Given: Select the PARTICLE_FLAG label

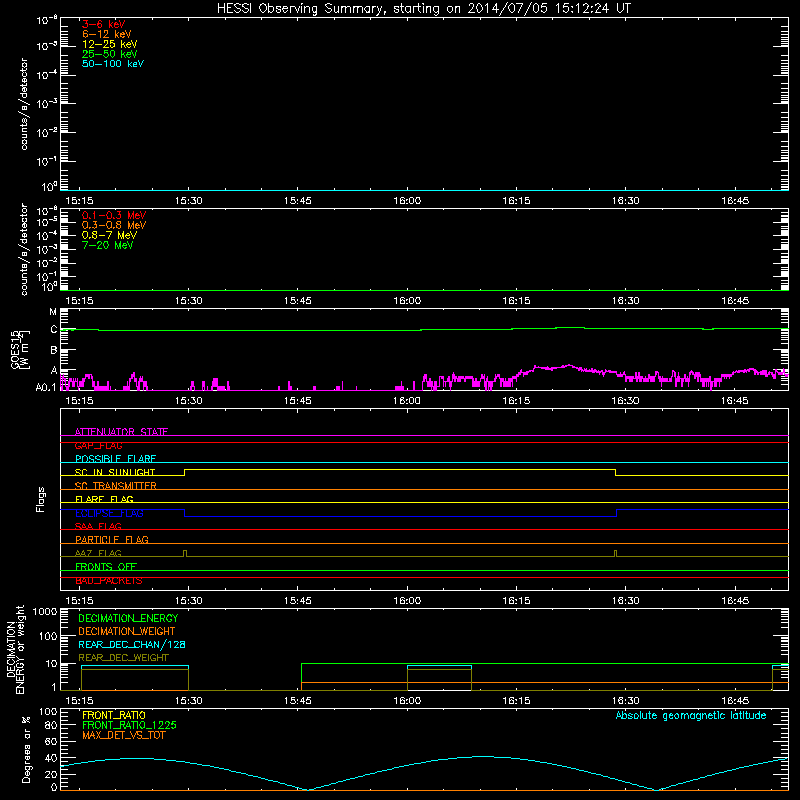Looking at the screenshot, I should (x=112, y=539).
